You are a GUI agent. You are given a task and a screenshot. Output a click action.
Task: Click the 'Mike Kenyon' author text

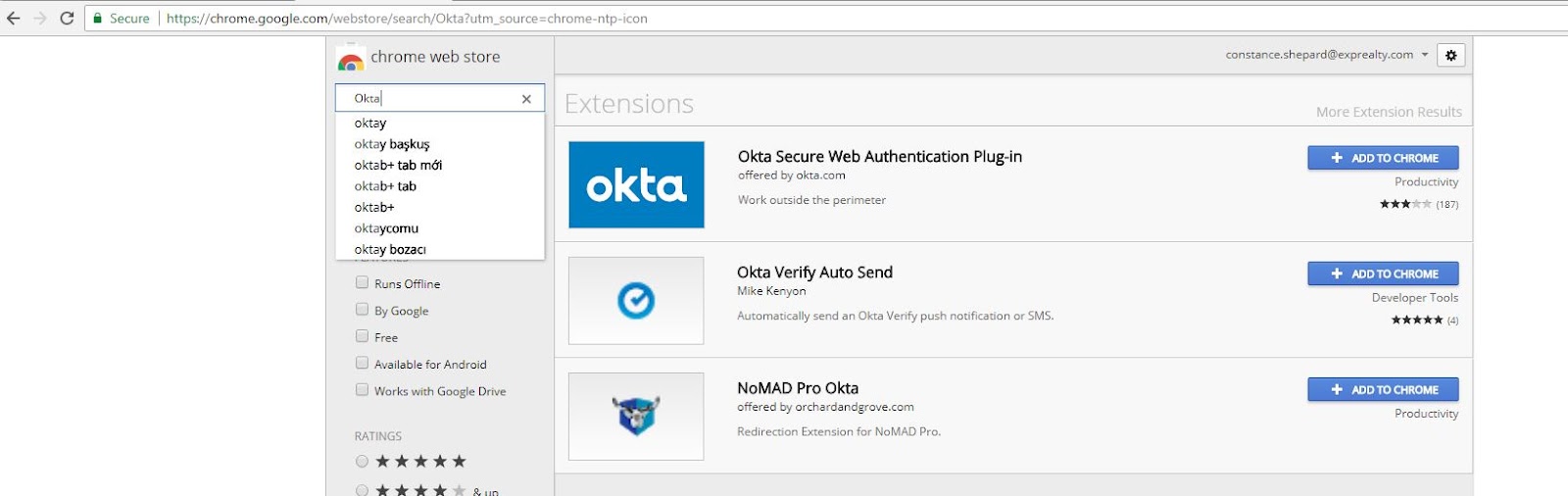point(771,291)
